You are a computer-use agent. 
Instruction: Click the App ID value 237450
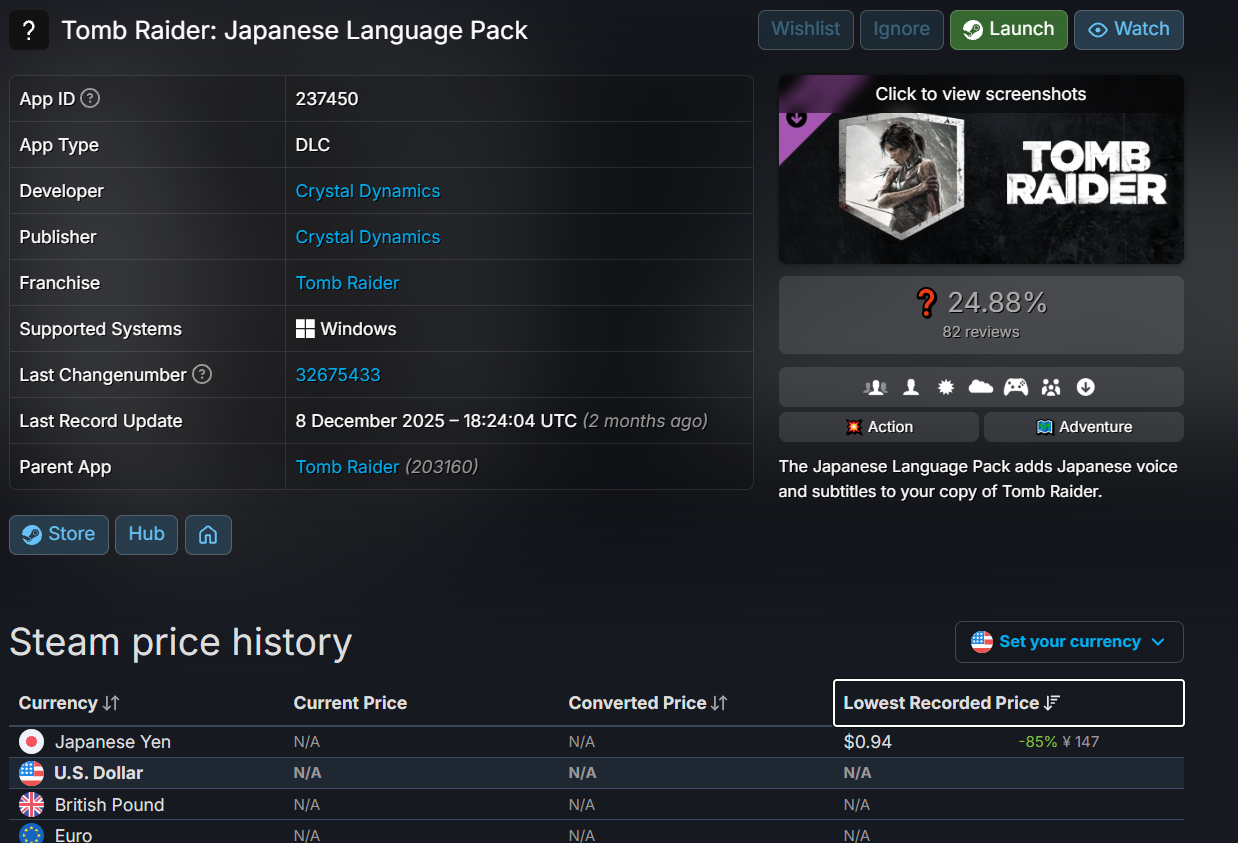point(327,99)
